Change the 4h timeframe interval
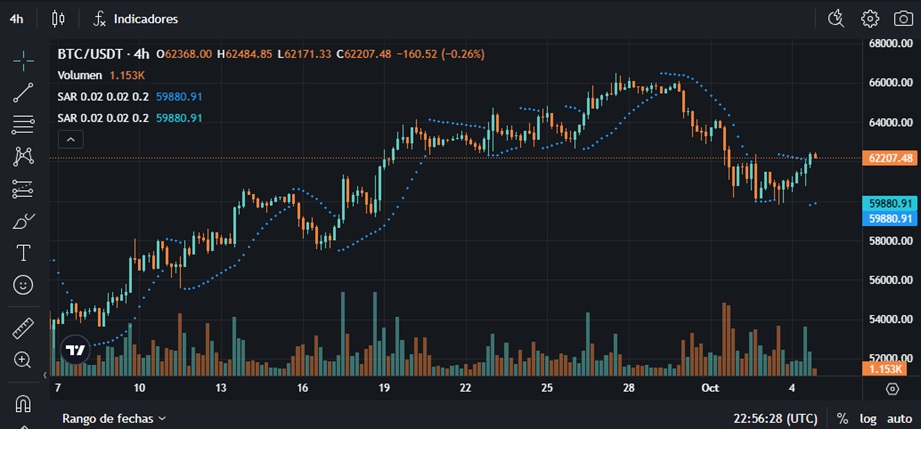Viewport: 921px width, 460px height. pos(16,19)
